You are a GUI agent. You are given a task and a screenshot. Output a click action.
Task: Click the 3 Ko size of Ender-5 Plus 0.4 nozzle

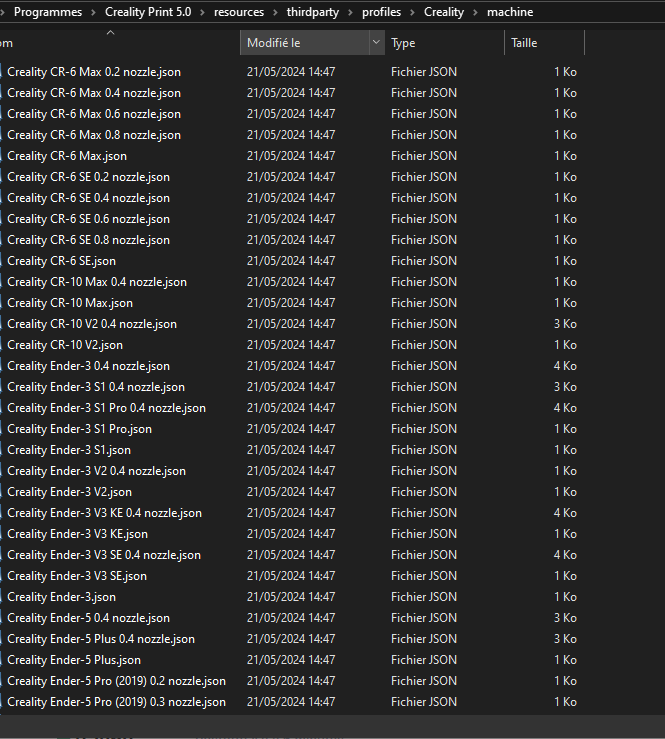pos(565,639)
